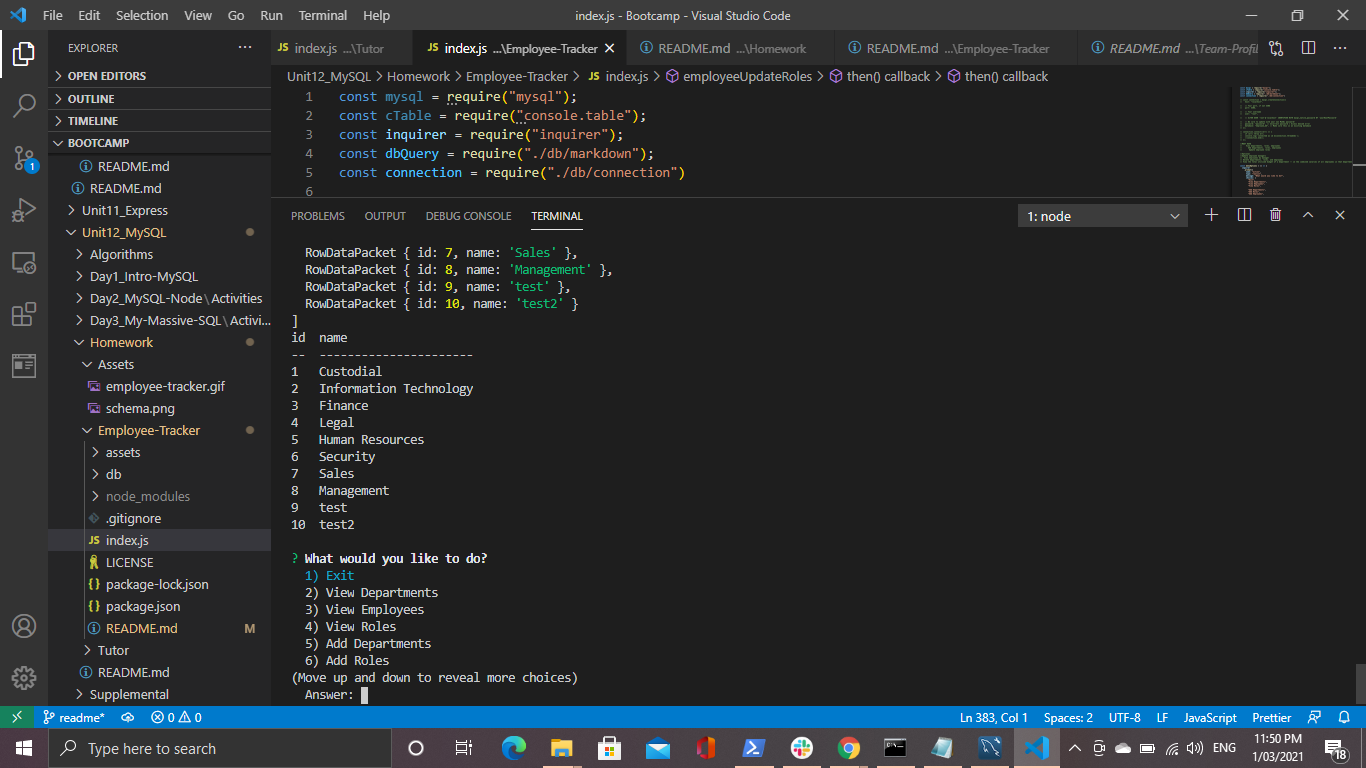Open the Source Control view

[x=24, y=157]
